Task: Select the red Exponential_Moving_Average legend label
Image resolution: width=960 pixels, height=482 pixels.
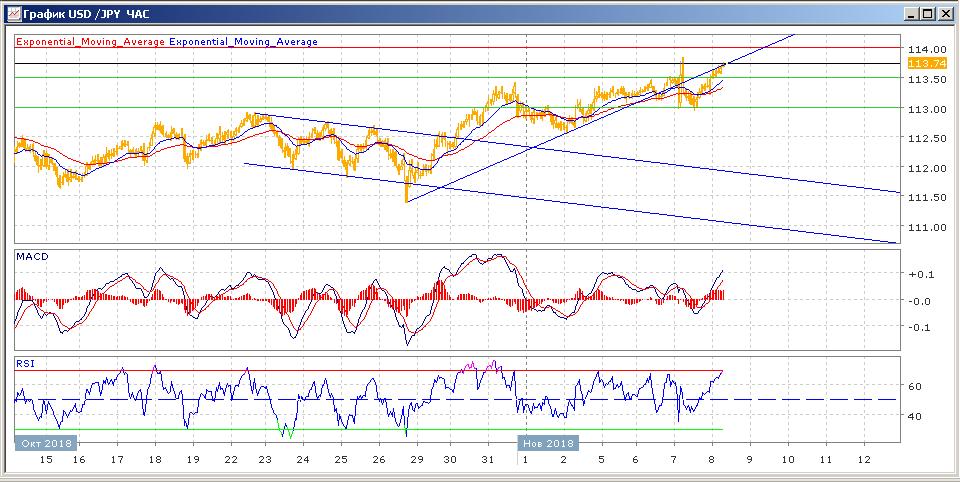Action: [90, 42]
